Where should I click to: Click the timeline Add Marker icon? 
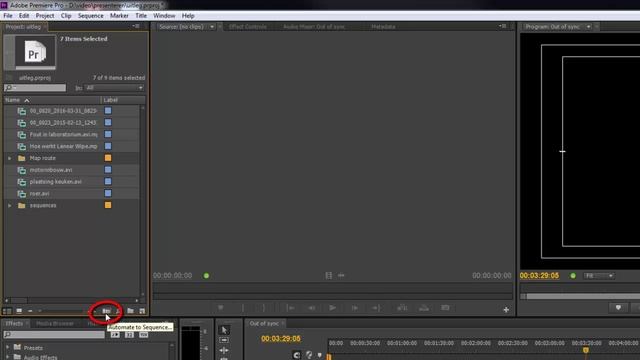pos(320,355)
